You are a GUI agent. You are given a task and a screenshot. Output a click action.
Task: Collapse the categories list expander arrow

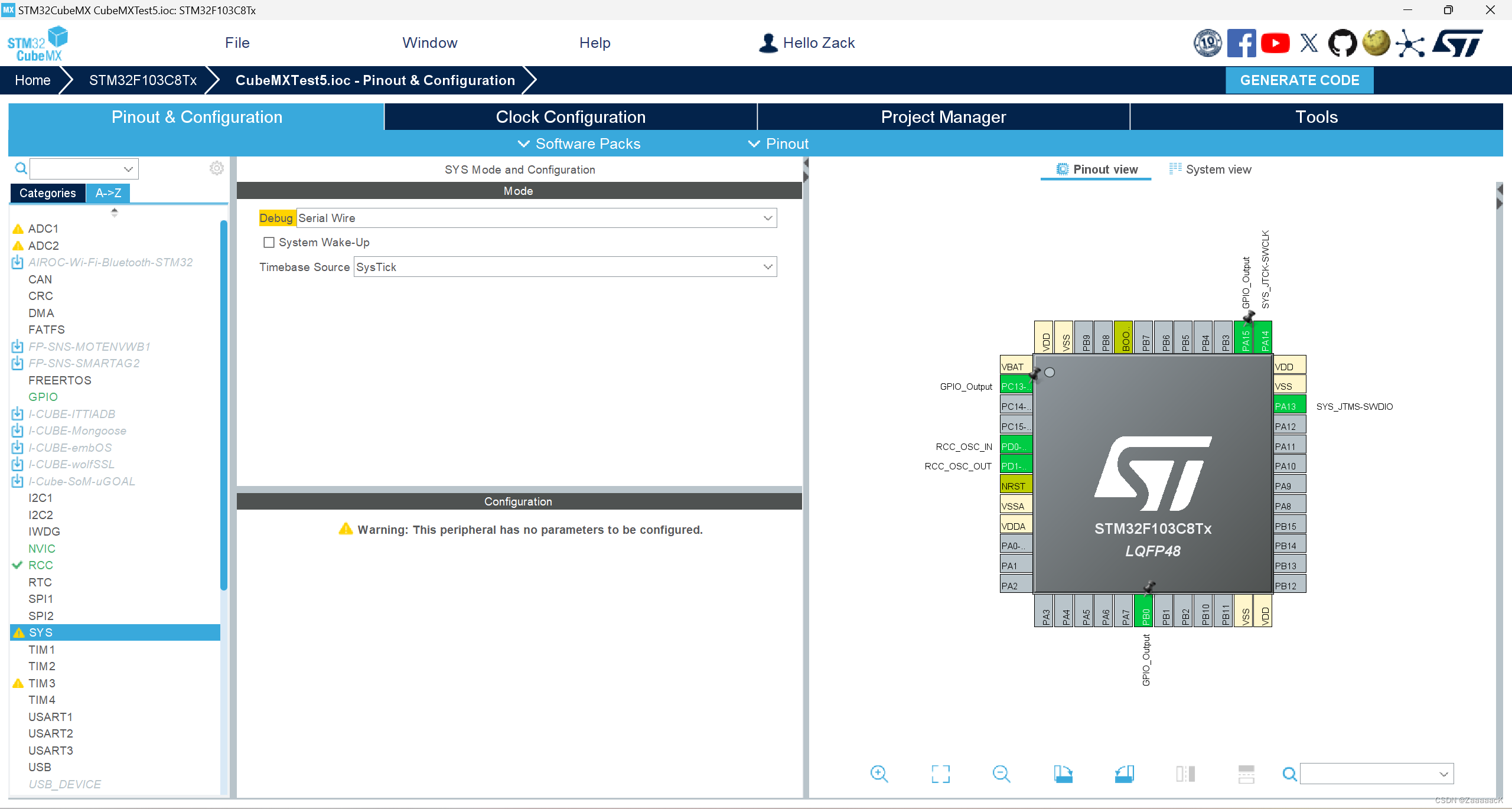115,212
